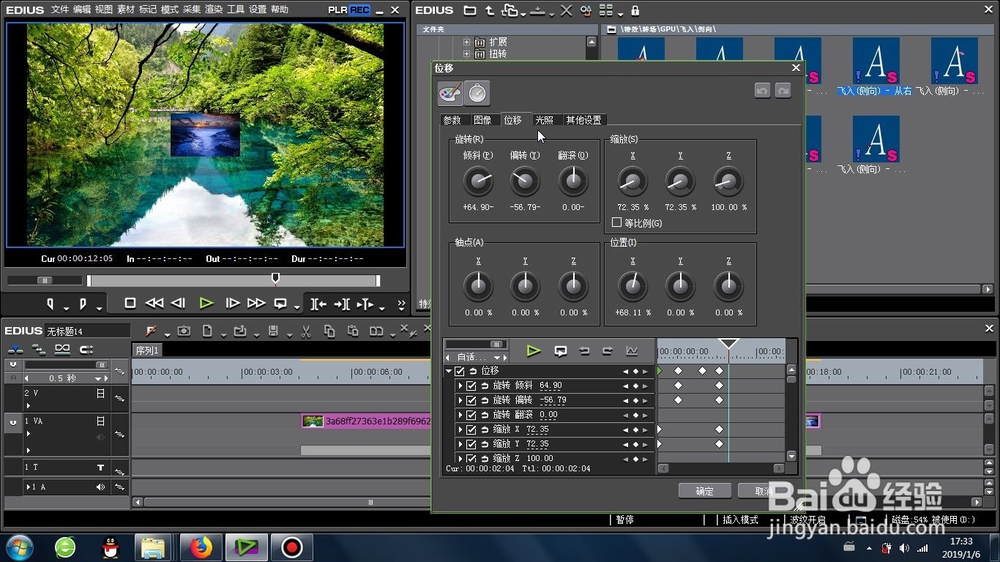Uncheck the 旋转 倾斜 keyframe checkbox
This screenshot has width=1000, height=562.
(x=471, y=386)
